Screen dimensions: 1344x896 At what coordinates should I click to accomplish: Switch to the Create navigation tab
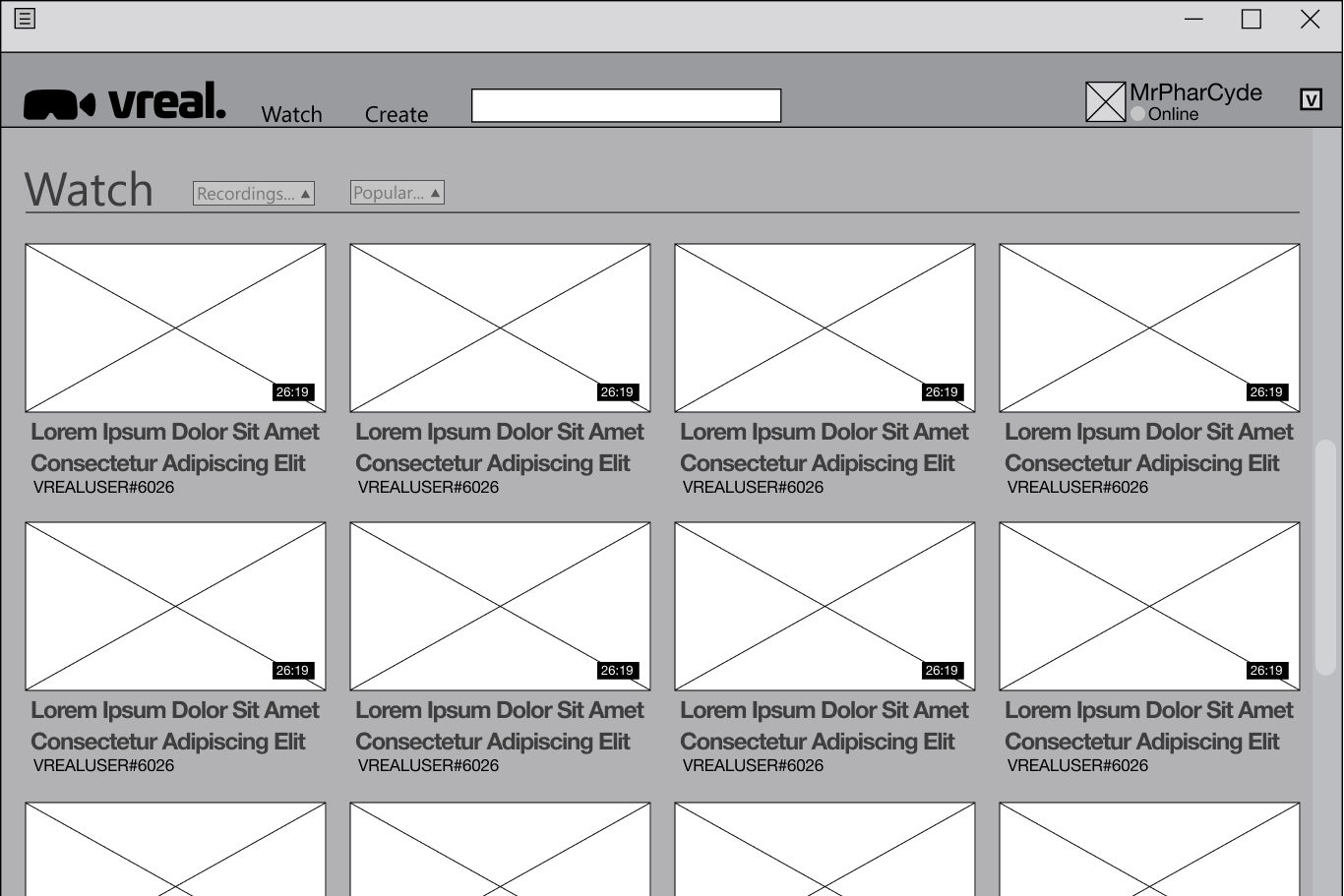[x=397, y=114]
